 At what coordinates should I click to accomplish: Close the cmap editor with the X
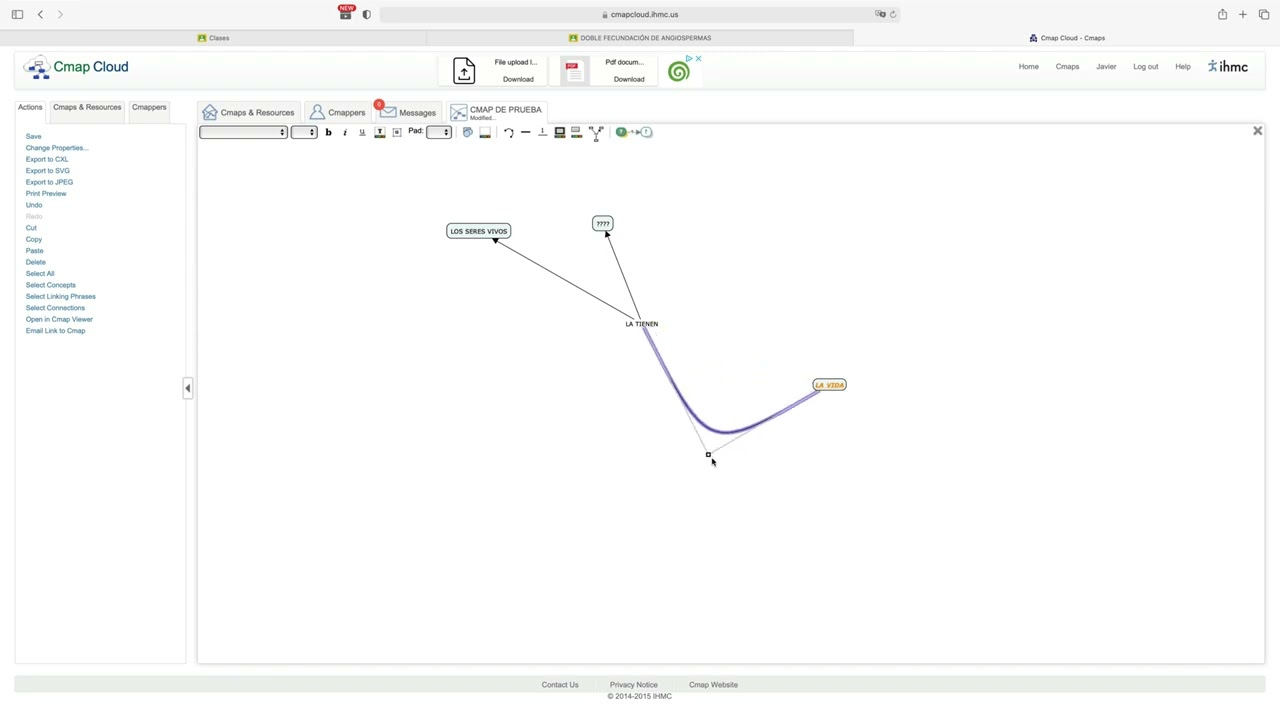(x=1257, y=131)
